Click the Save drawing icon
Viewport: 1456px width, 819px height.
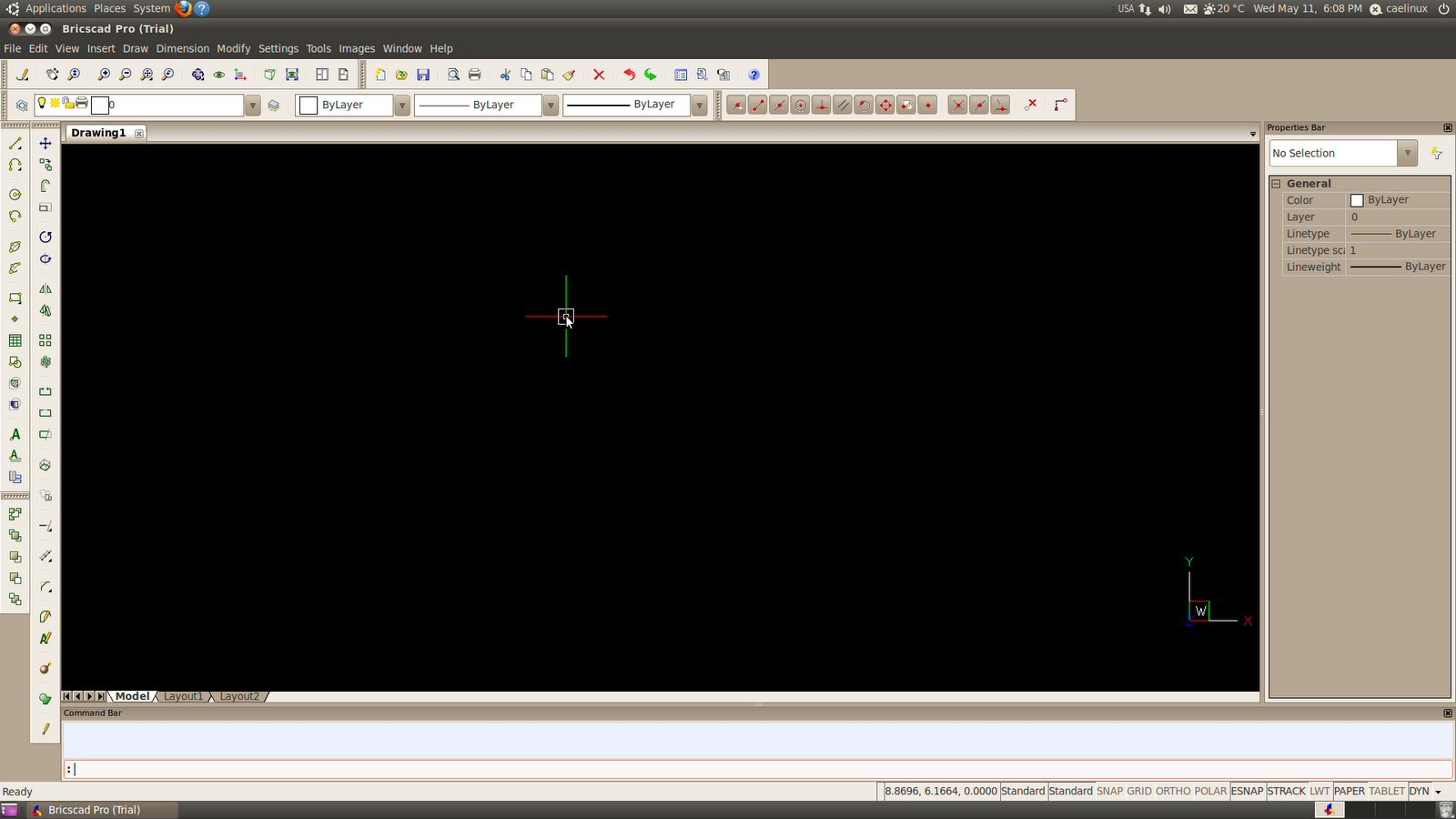click(423, 75)
